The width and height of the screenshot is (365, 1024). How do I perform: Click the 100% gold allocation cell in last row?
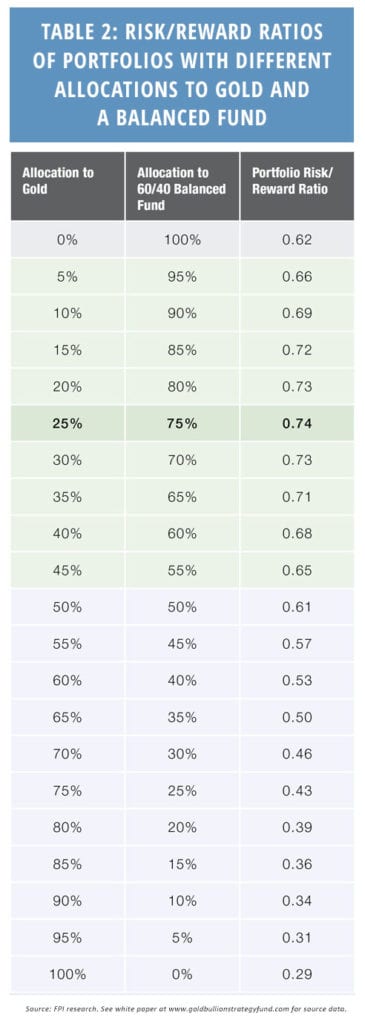[67, 974]
